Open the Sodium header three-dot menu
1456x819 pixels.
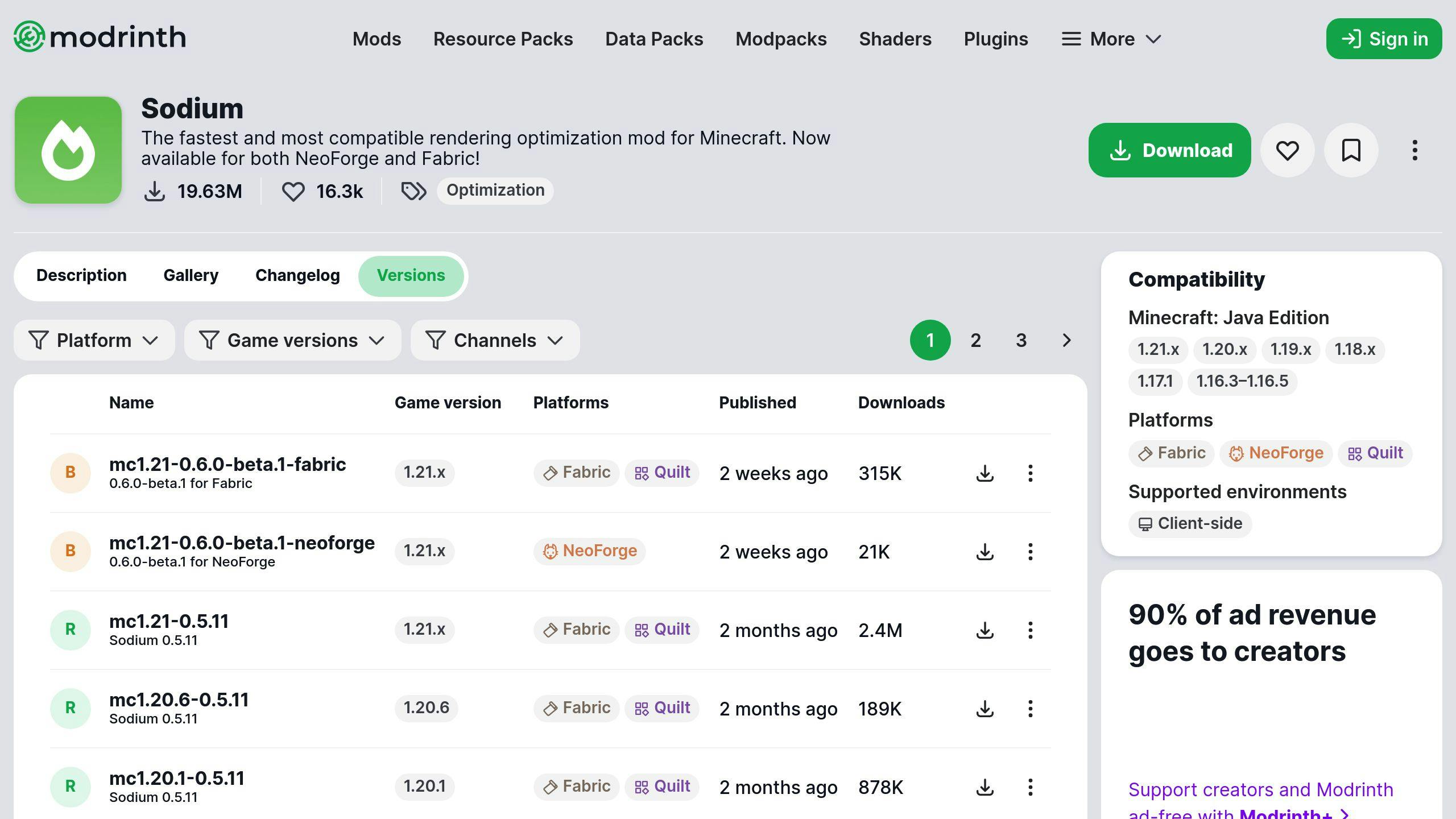[x=1415, y=150]
